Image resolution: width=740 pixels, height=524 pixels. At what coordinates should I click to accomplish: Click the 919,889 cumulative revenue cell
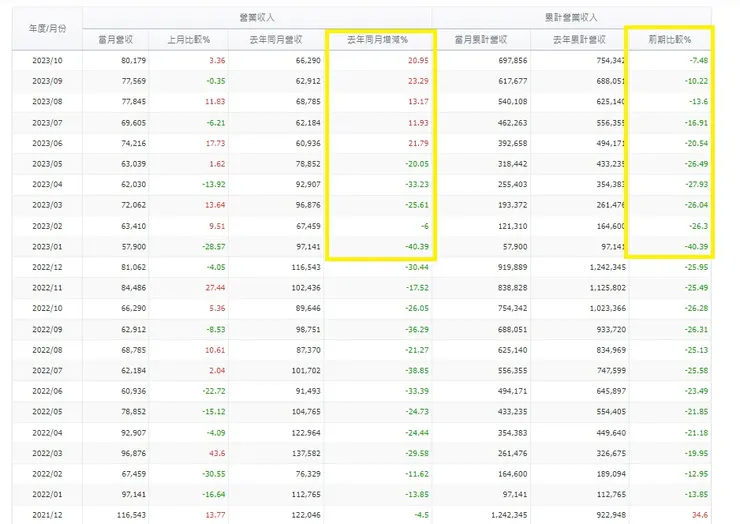[513, 267]
